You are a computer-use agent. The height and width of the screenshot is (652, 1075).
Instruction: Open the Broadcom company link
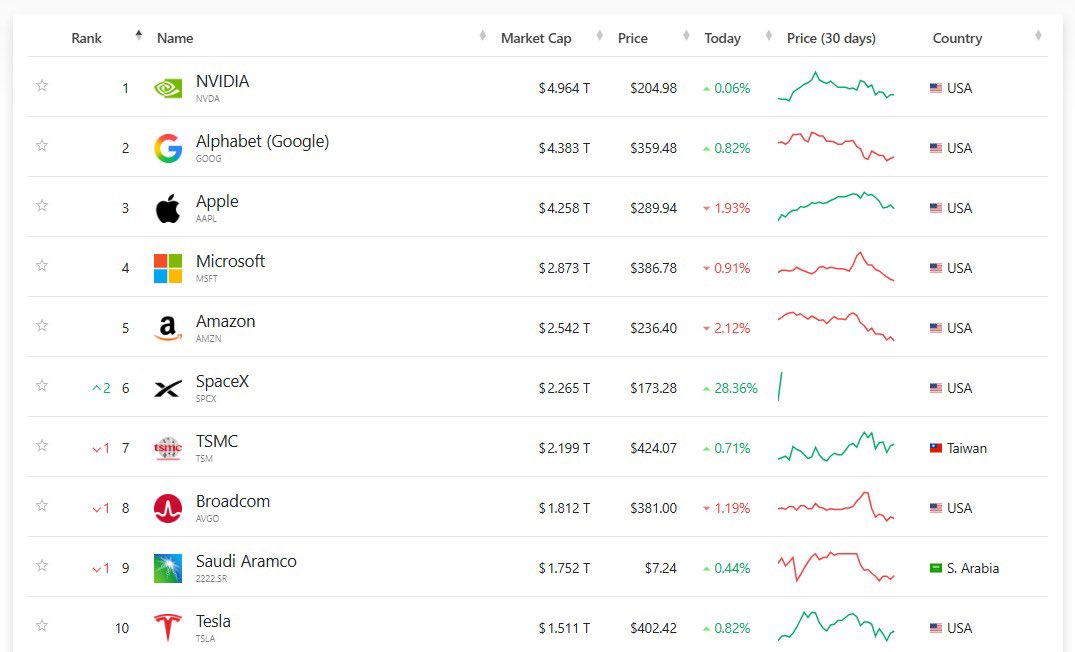coord(232,501)
